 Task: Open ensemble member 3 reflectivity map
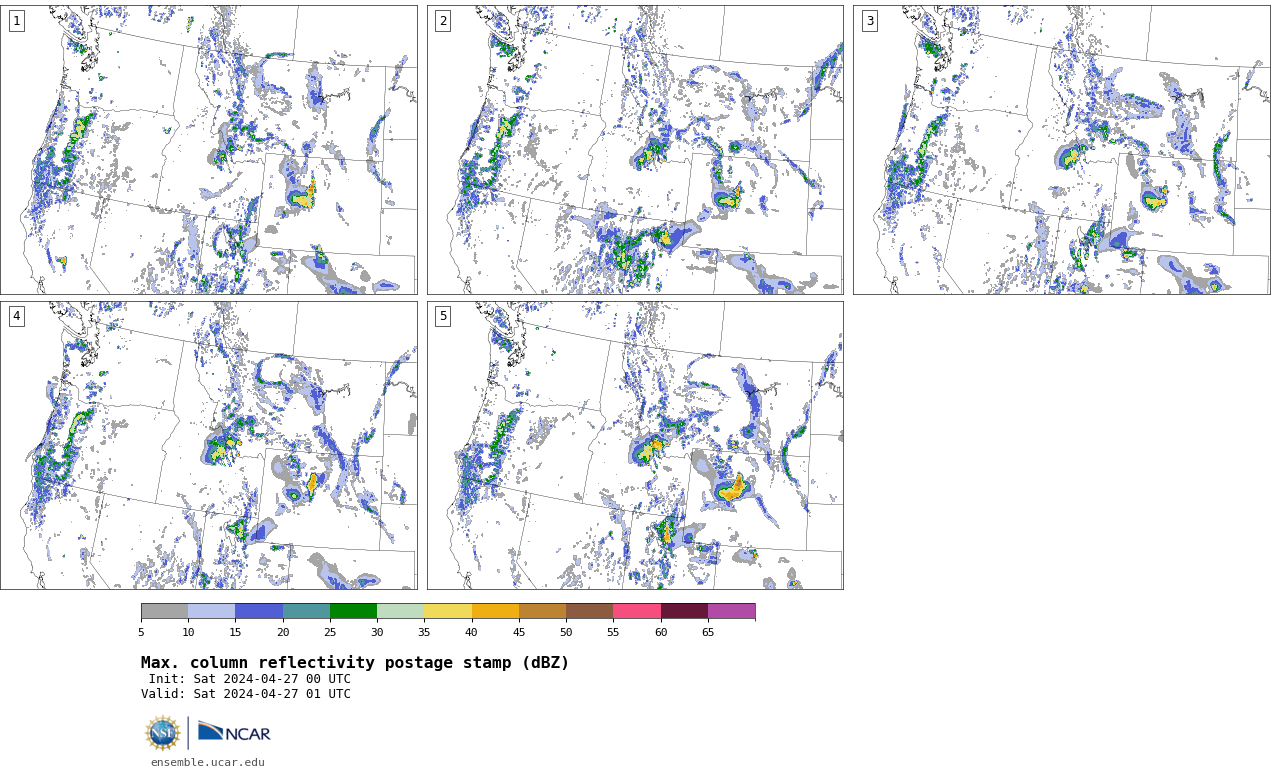pyautogui.click(x=1062, y=150)
